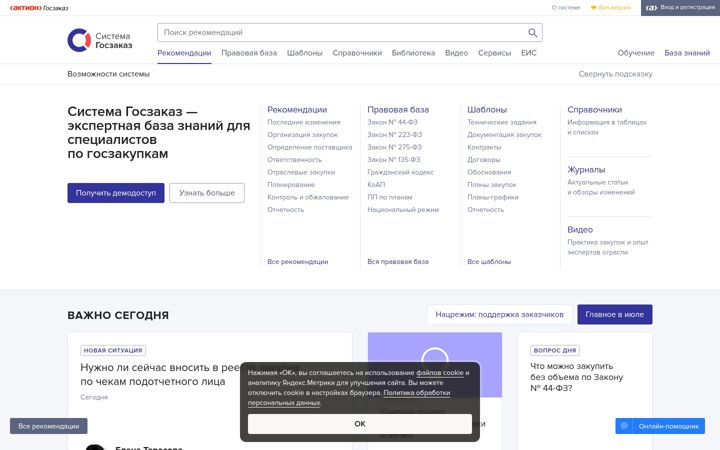Open Планы закупок link
Viewport: 720px width, 450px height.
point(491,185)
